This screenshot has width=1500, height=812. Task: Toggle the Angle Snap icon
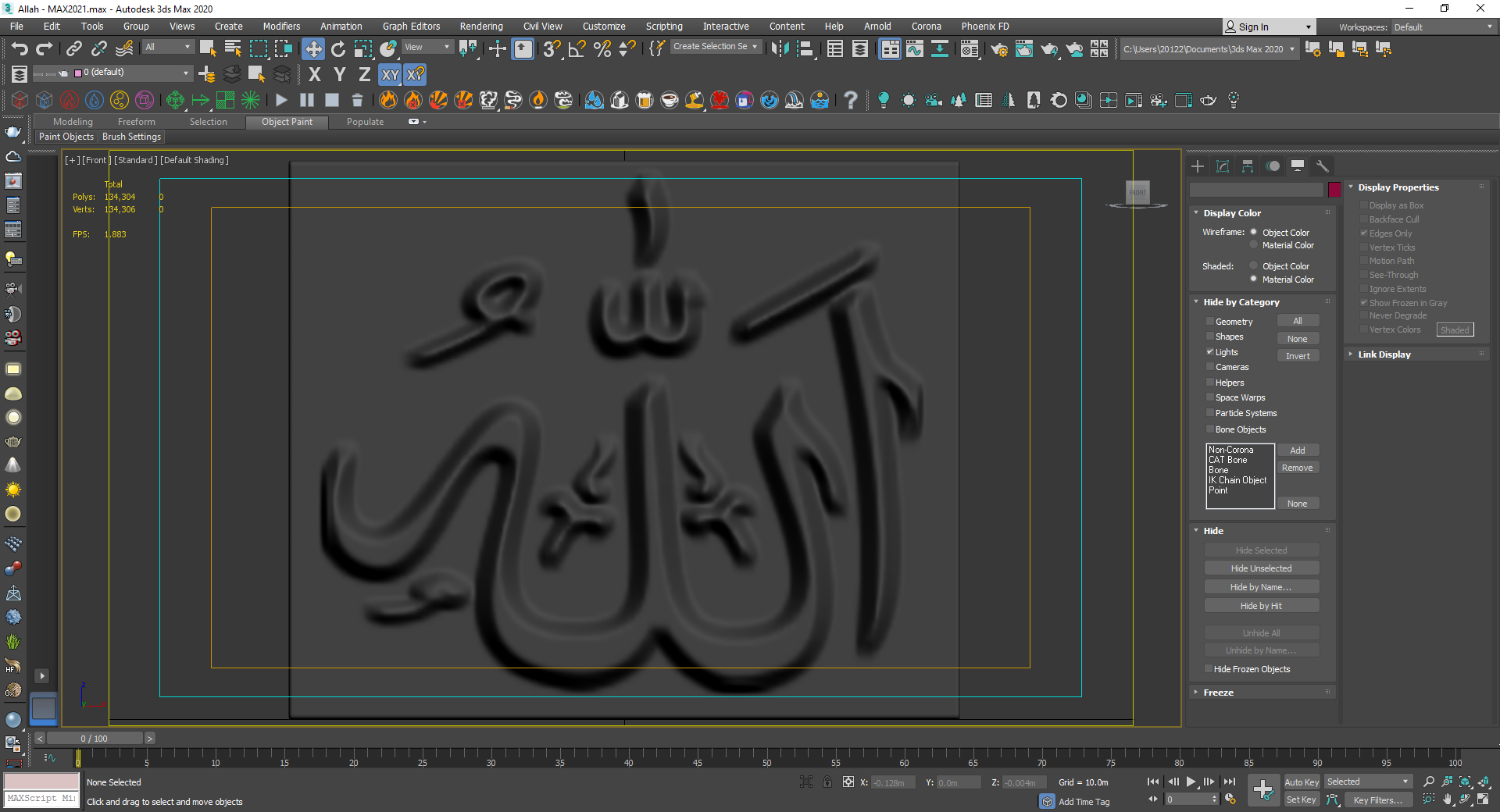coord(577,49)
